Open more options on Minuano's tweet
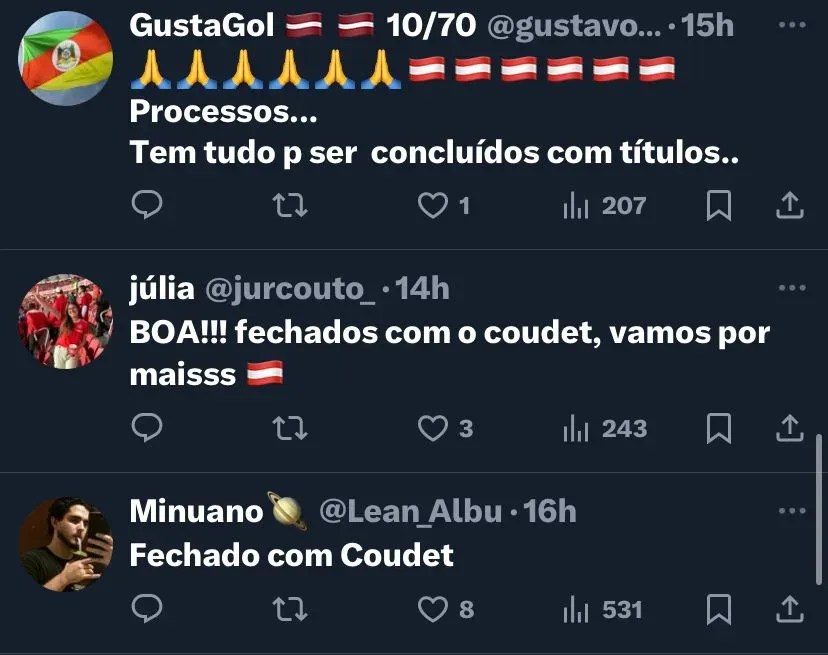This screenshot has width=828, height=655. [792, 511]
